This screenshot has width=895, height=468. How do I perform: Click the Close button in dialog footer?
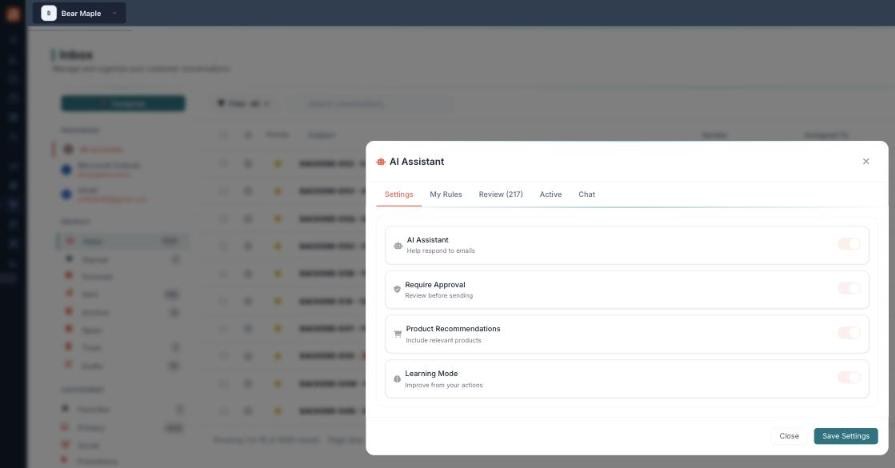789,436
